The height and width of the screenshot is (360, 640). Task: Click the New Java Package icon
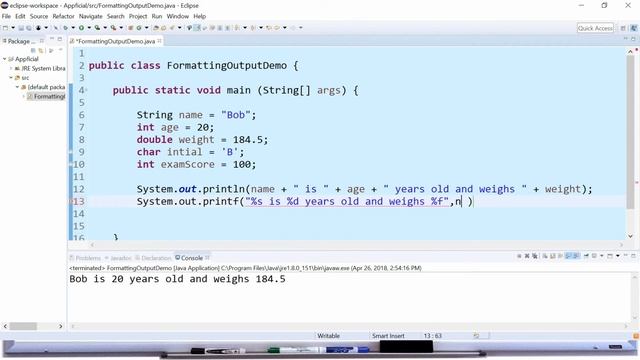[x=131, y=28]
